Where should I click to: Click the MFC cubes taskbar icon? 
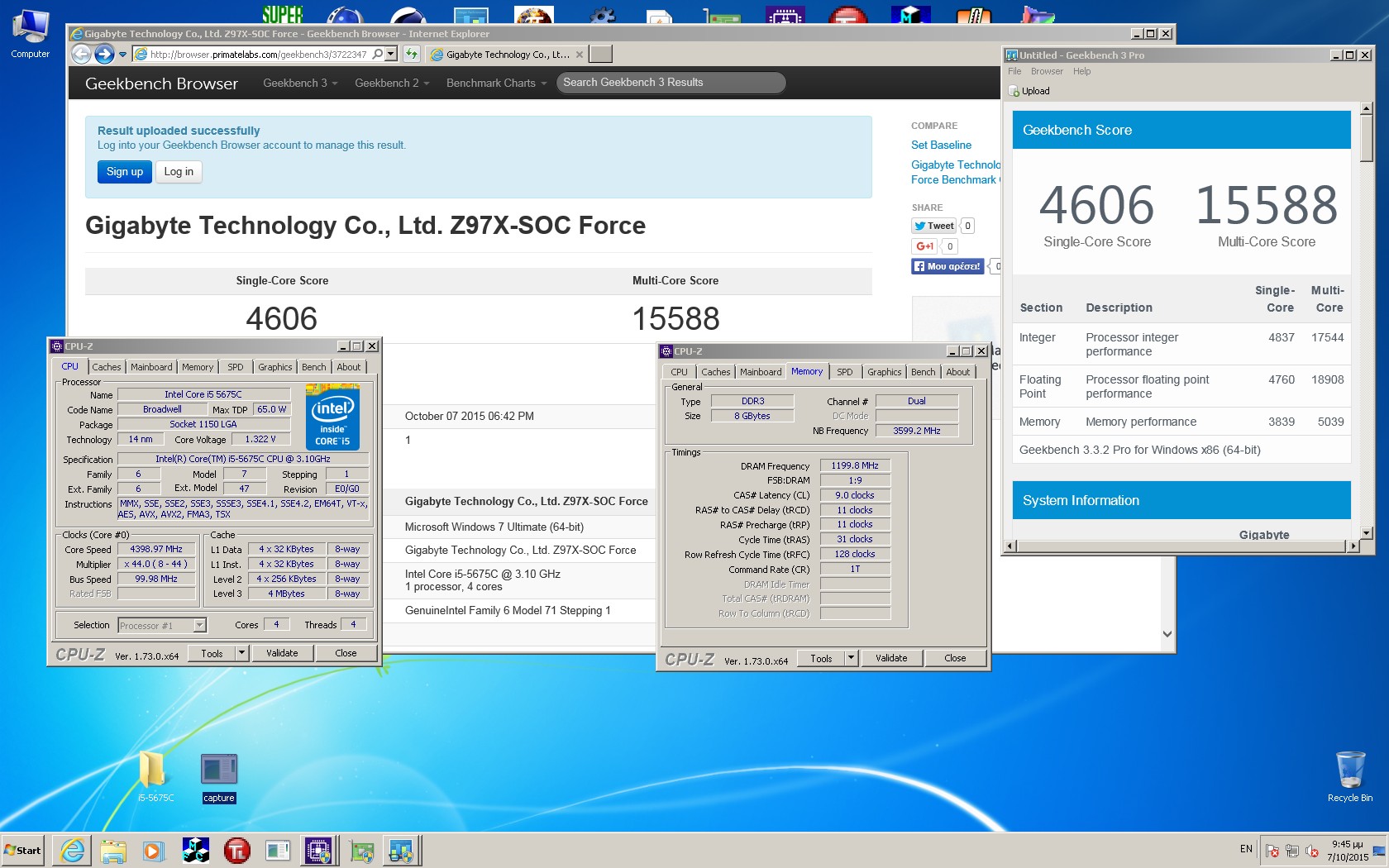(x=196, y=850)
